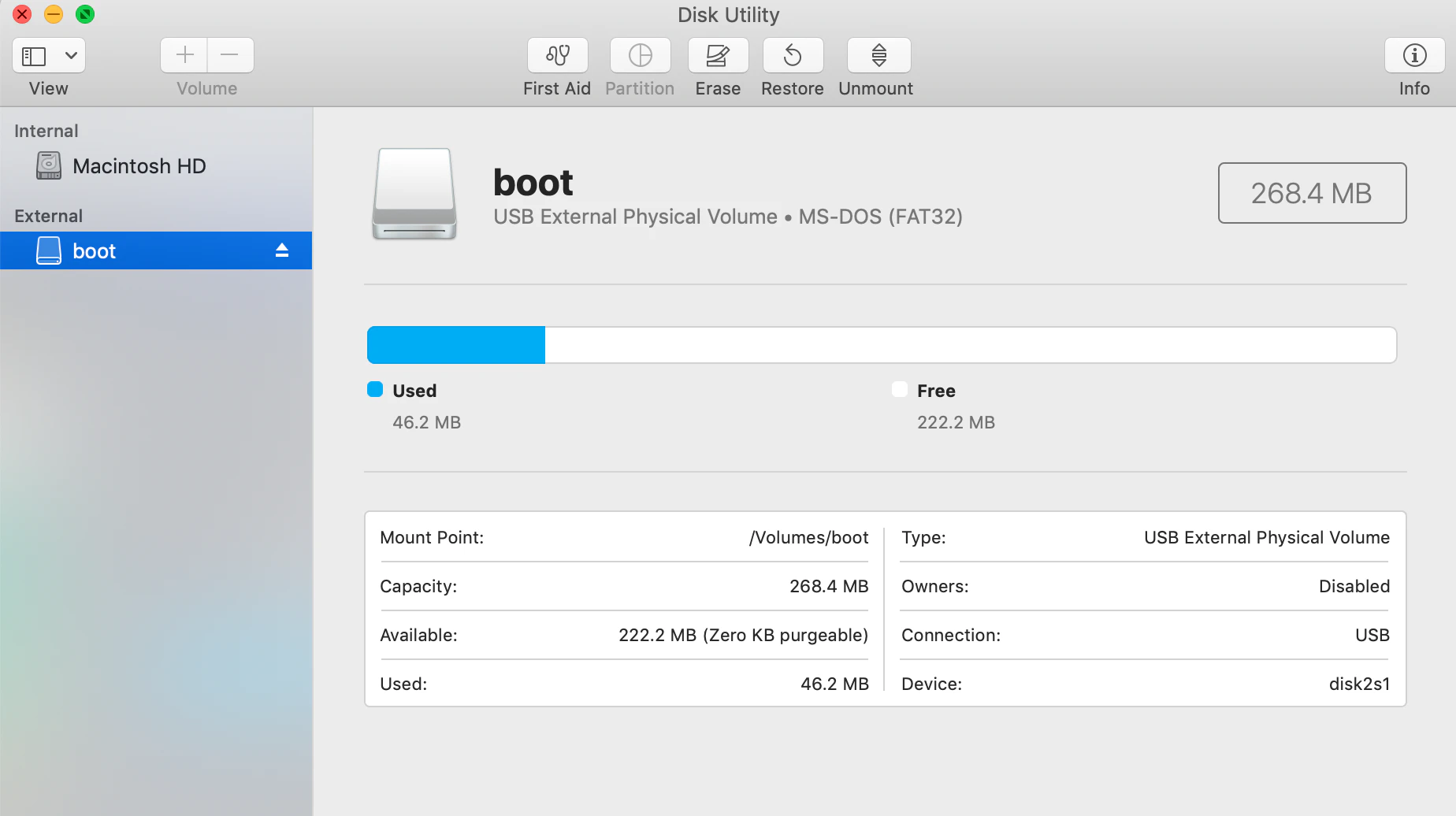The width and height of the screenshot is (1456, 816).
Task: Click the blue used space bar
Action: 456,345
